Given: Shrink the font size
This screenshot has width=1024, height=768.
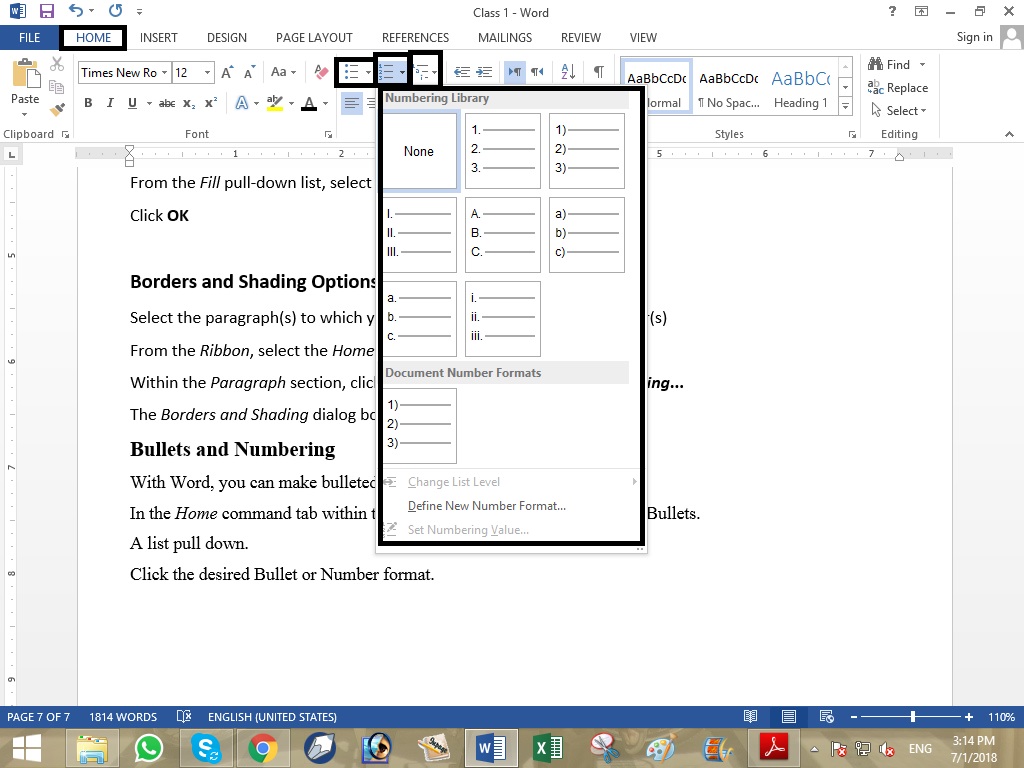Looking at the screenshot, I should (249, 72).
